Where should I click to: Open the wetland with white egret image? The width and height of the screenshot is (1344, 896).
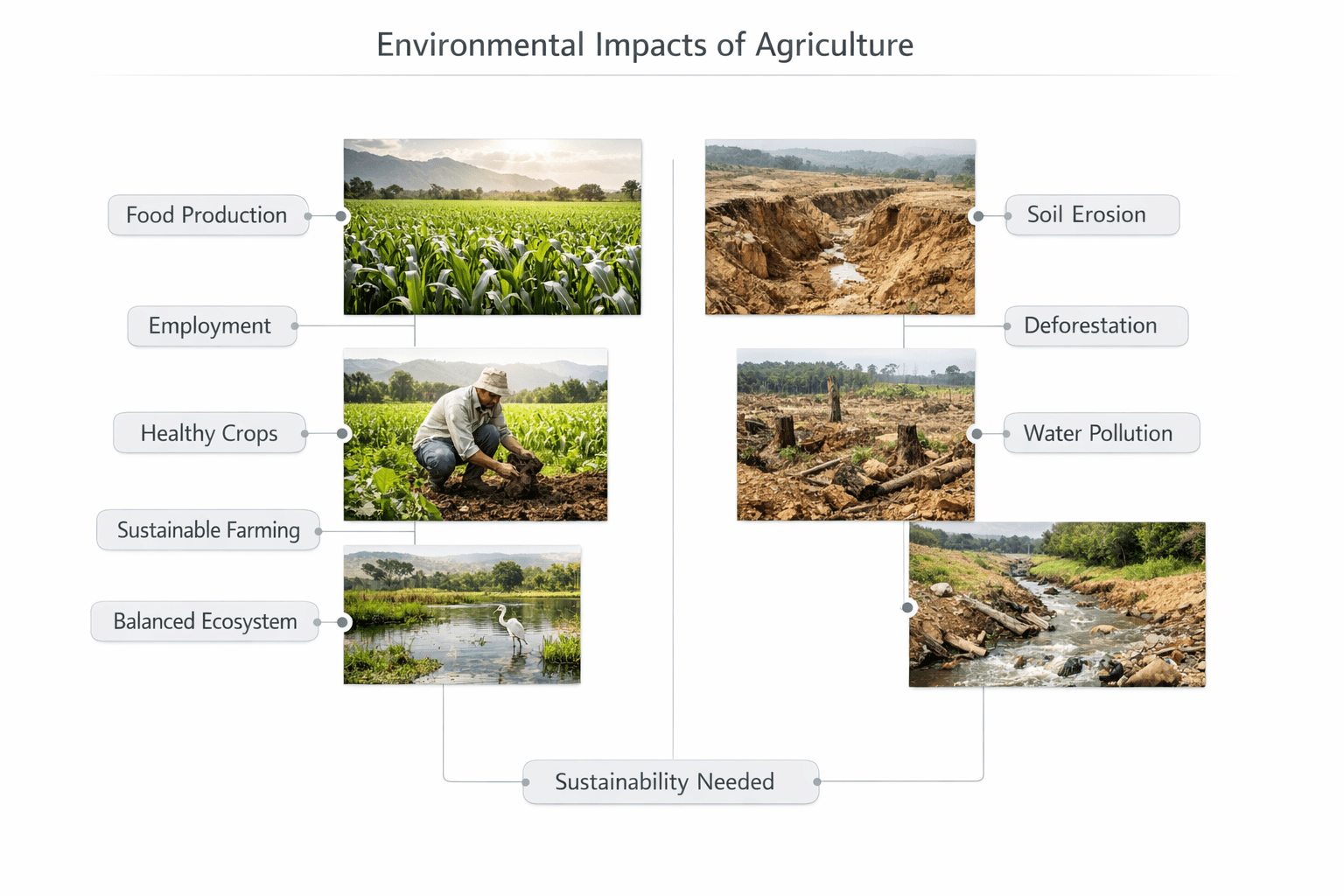[x=462, y=615]
